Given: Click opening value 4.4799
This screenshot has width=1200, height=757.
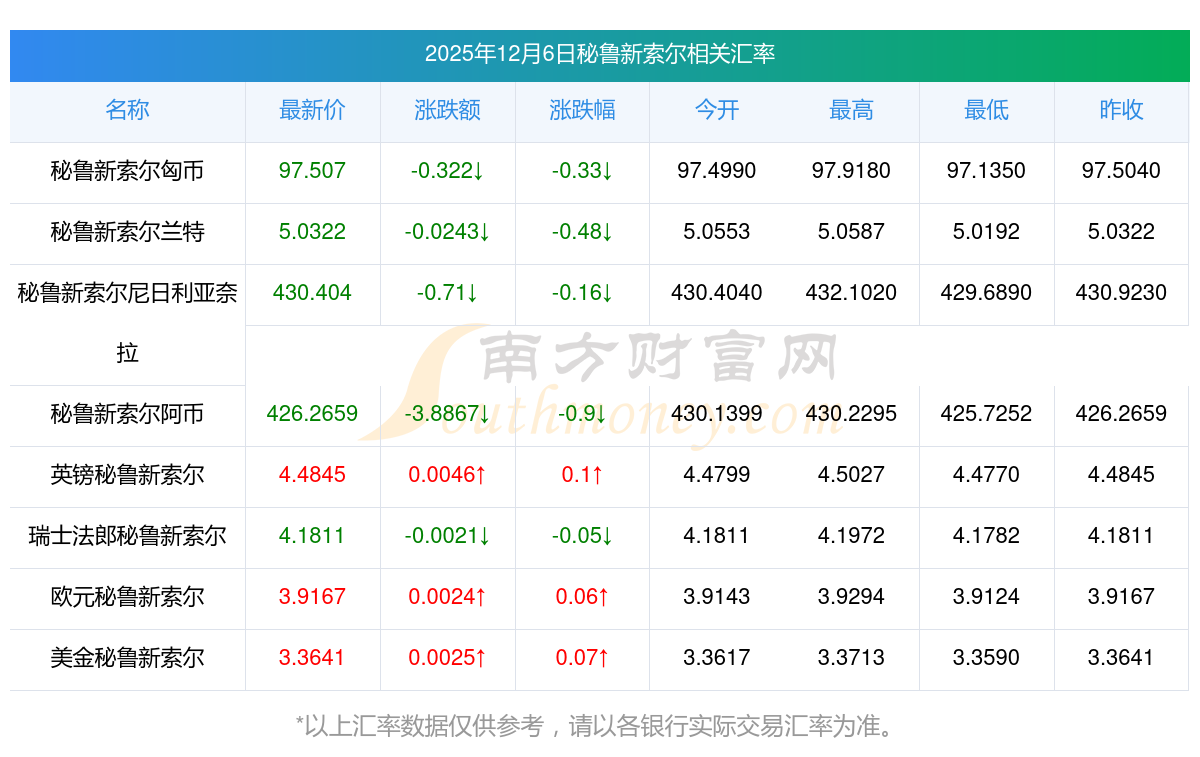Looking at the screenshot, I should [x=717, y=475].
